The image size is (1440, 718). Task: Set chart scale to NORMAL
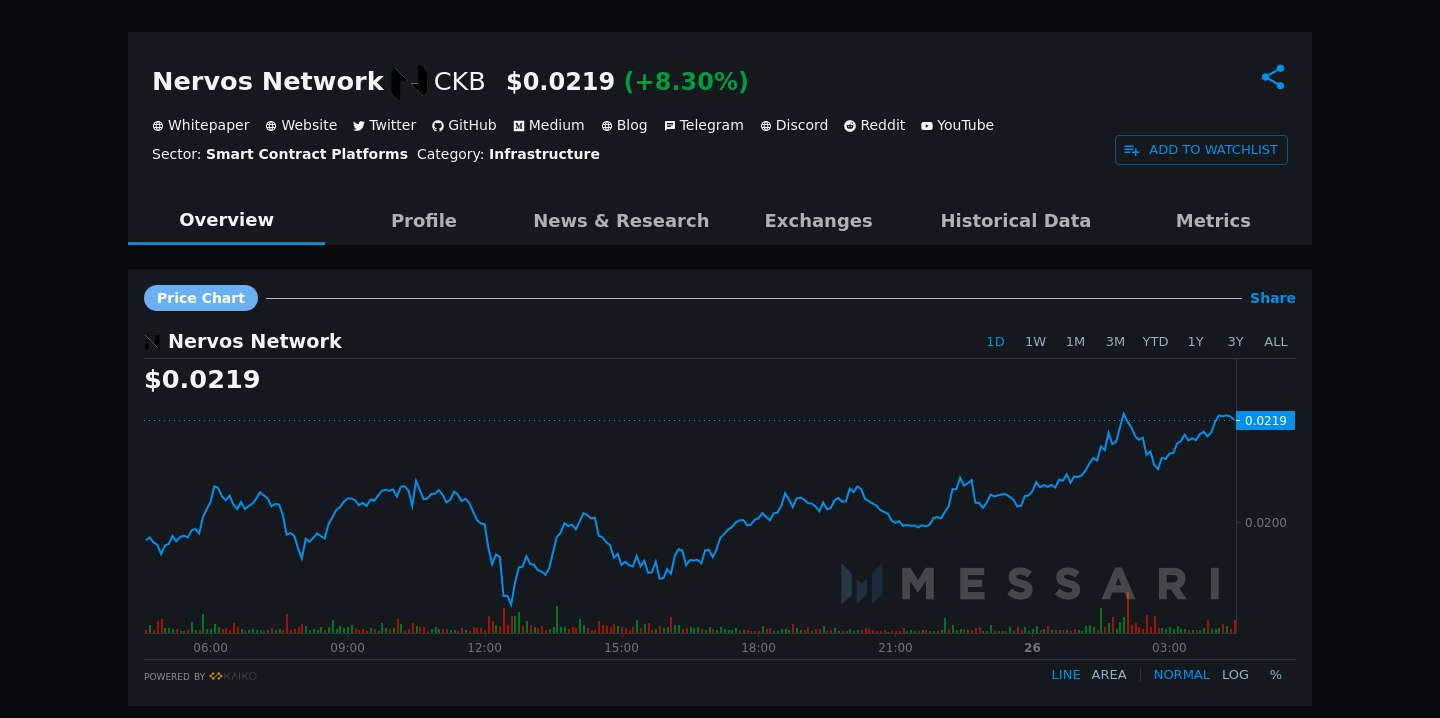pos(1182,675)
